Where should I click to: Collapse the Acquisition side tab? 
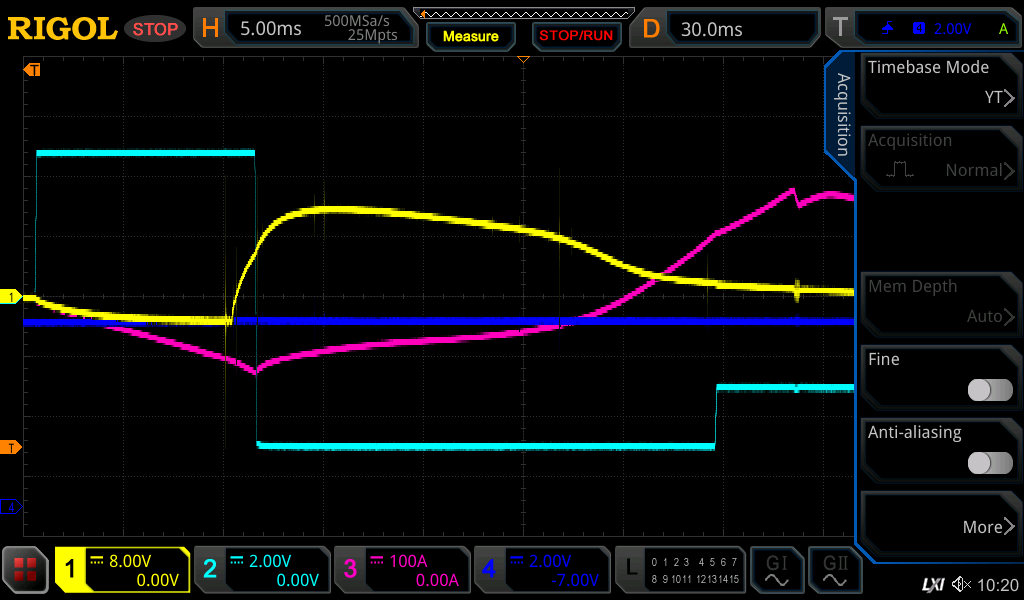click(842, 115)
